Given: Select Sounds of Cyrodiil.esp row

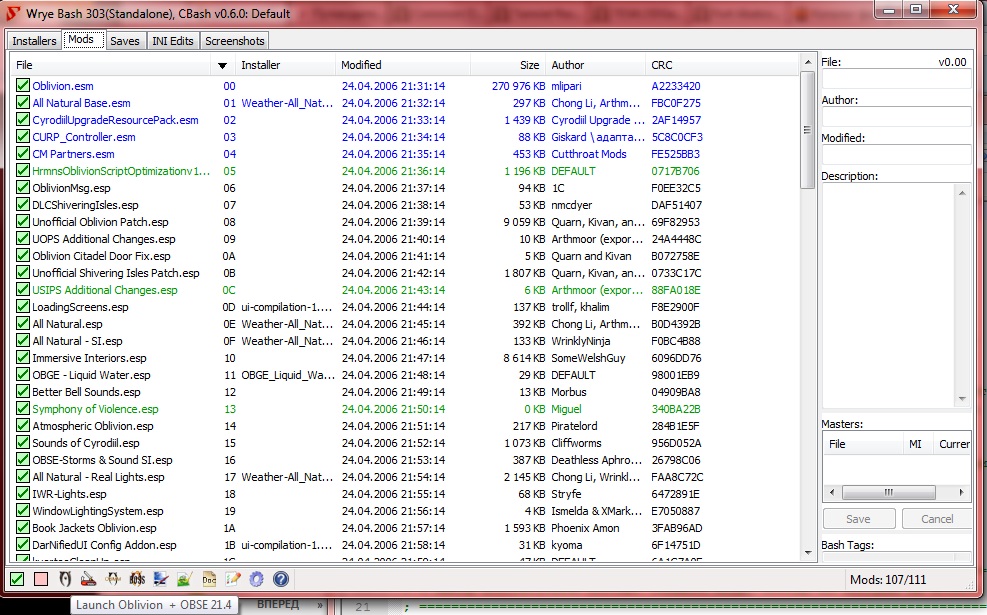Looking at the screenshot, I should (404, 443).
